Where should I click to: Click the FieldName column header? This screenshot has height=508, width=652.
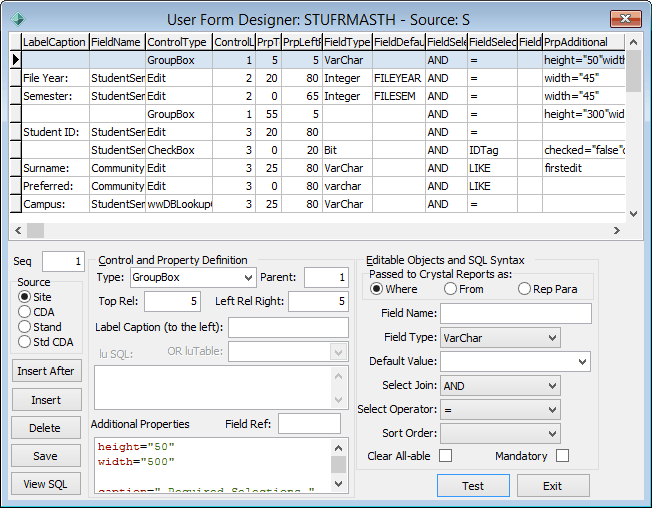[117, 42]
